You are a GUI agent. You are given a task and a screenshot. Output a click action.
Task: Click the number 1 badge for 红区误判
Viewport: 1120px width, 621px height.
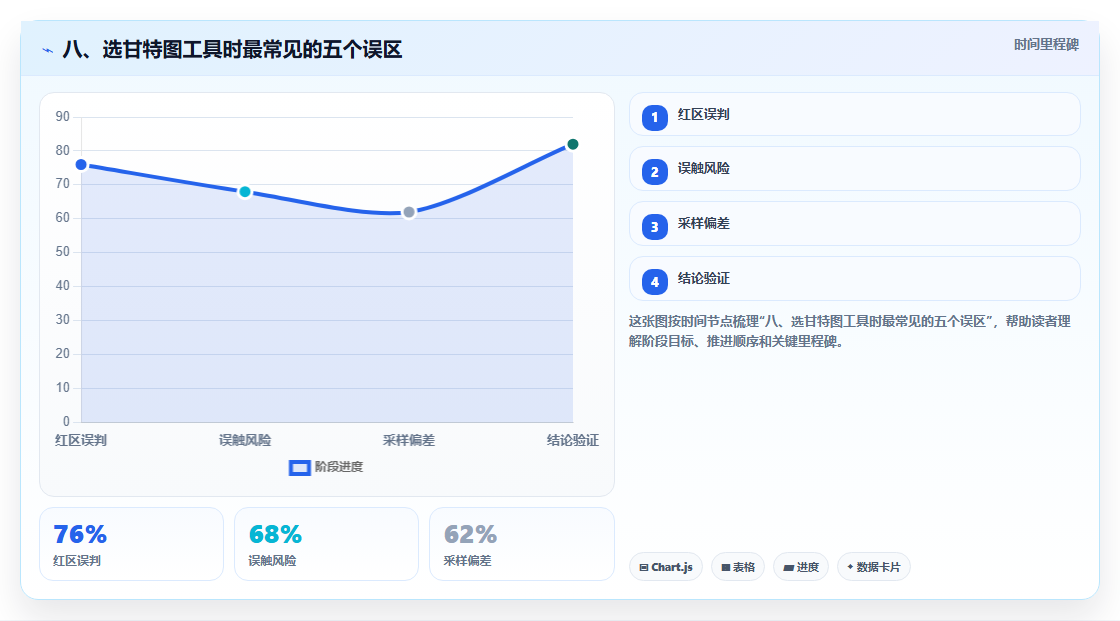pyautogui.click(x=654, y=117)
